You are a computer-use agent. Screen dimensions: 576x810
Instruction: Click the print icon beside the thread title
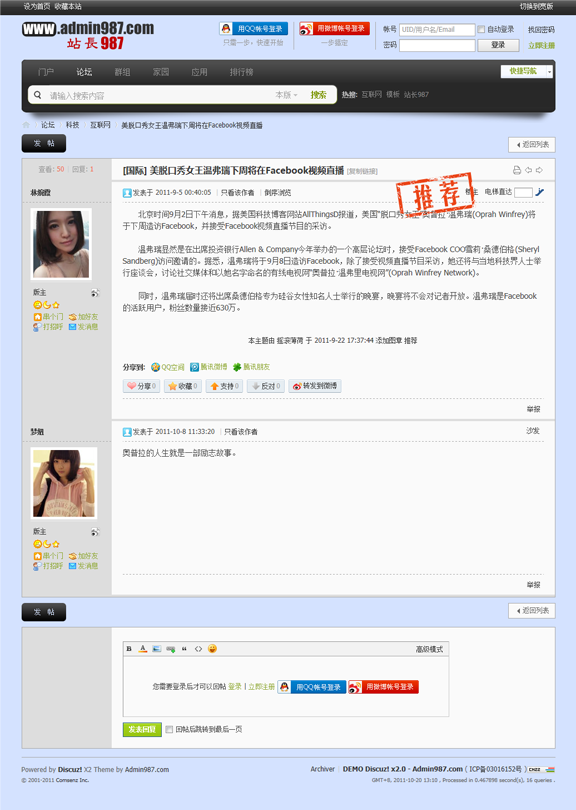[517, 170]
